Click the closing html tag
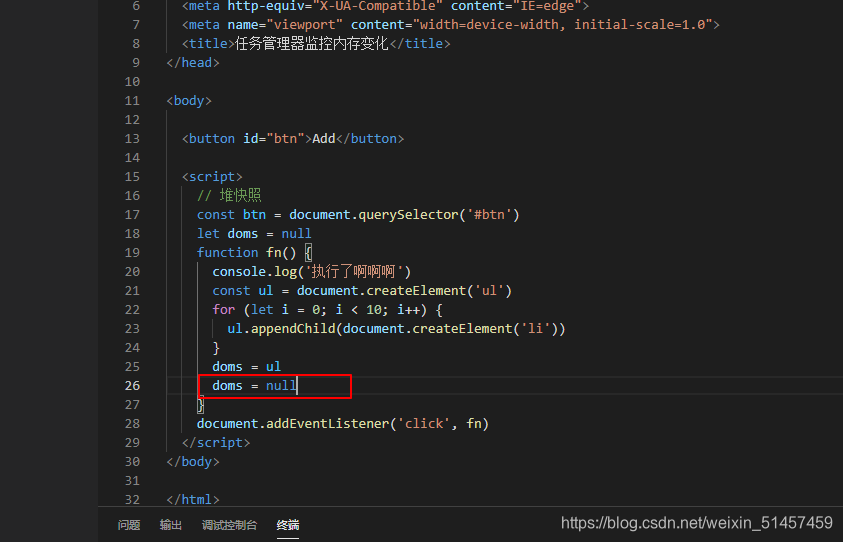 point(193,500)
